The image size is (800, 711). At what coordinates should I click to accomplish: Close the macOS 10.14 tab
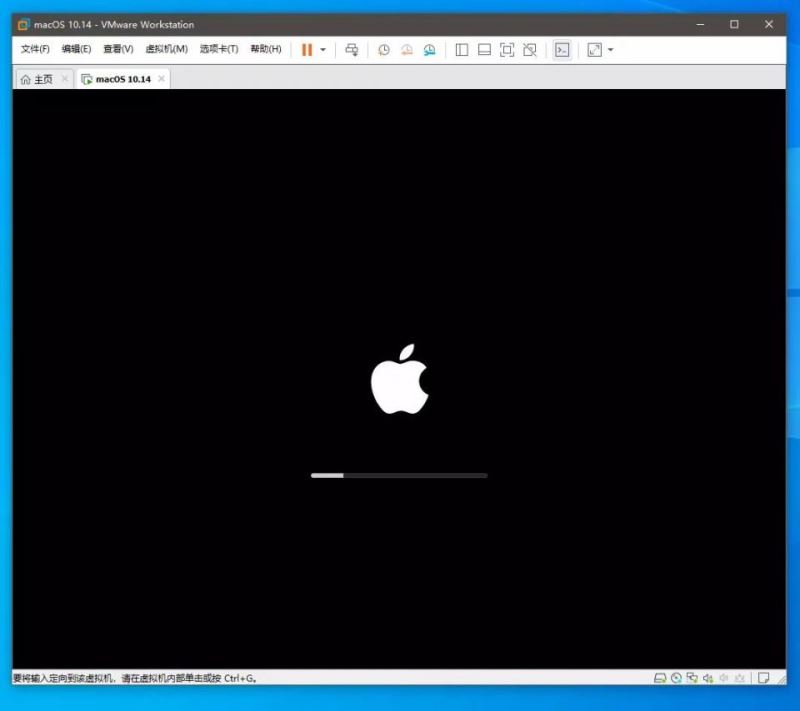point(161,79)
